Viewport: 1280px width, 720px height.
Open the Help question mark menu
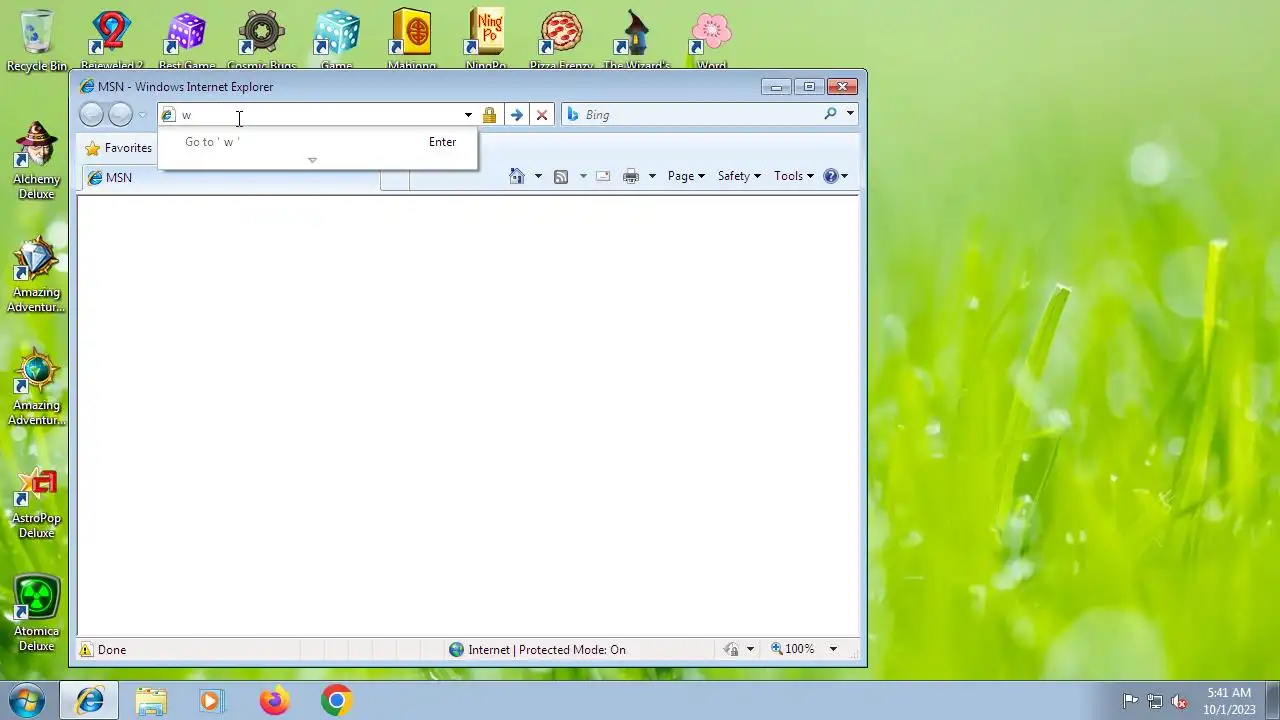pyautogui.click(x=835, y=176)
